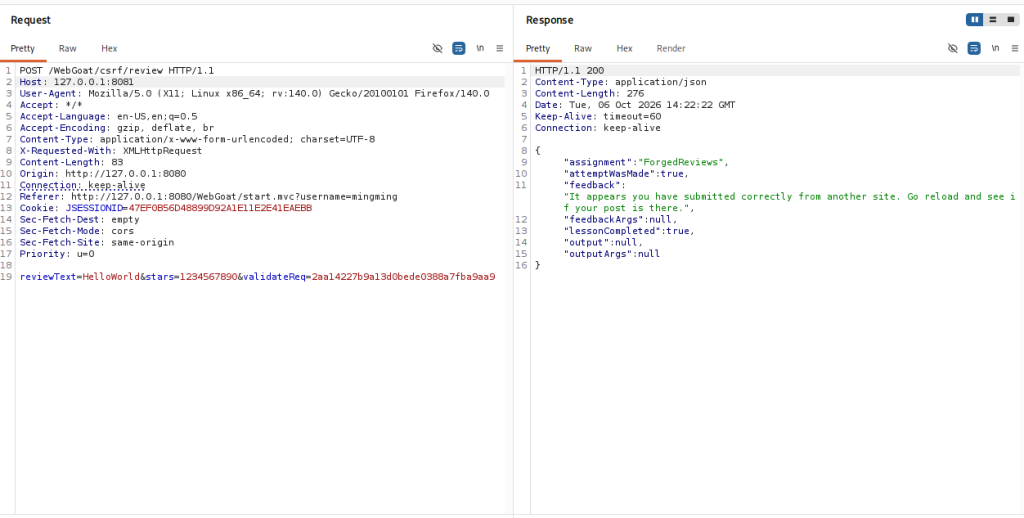The height and width of the screenshot is (518, 1024).
Task: Click the Date header line in response
Action: click(x=635, y=105)
